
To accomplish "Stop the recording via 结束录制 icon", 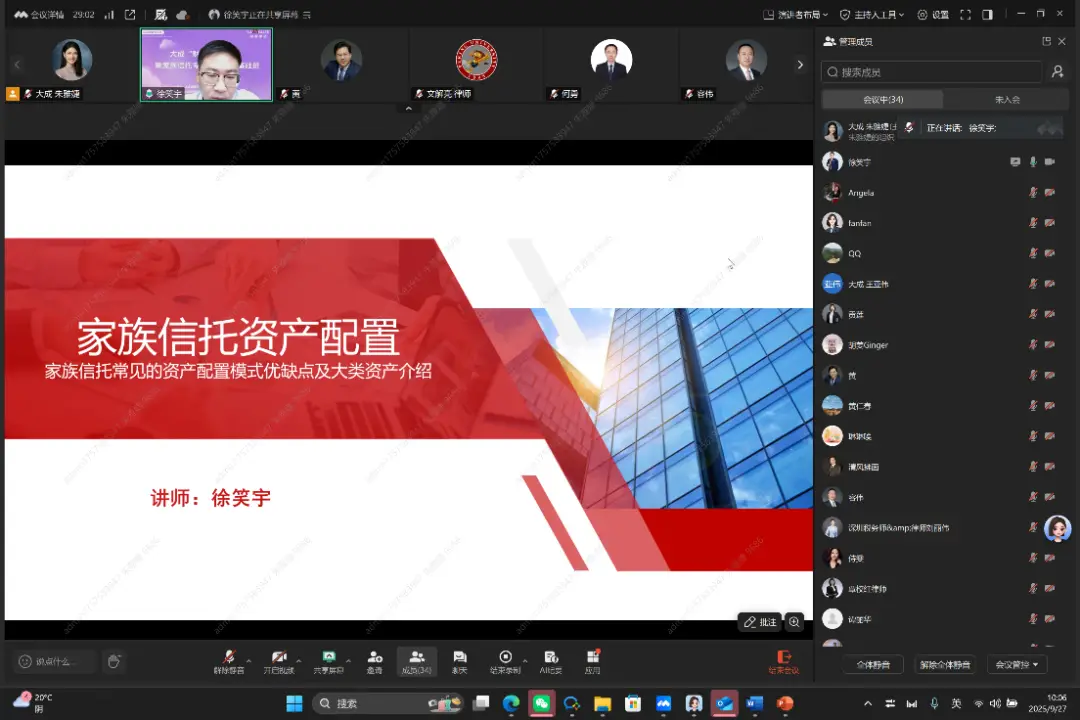I will click(506, 661).
